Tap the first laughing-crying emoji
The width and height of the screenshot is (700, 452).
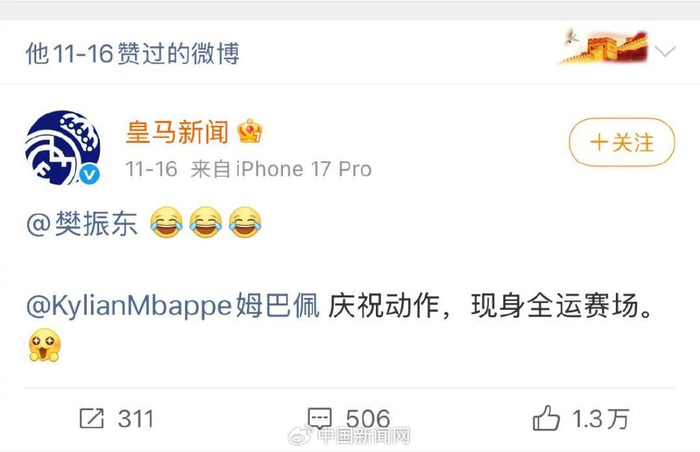coord(166,222)
